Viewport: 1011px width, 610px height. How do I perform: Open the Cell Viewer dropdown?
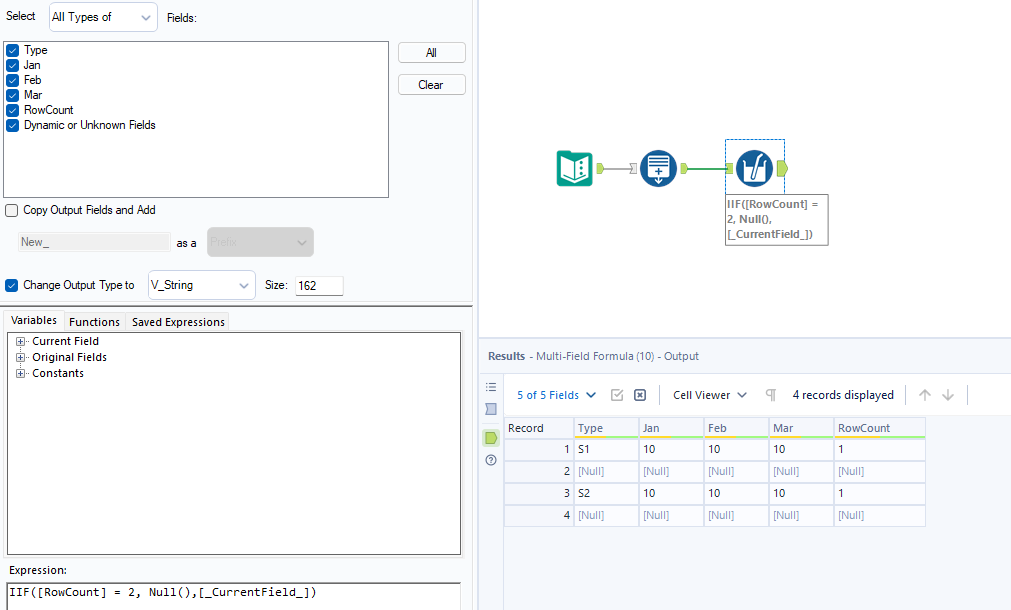(x=708, y=394)
